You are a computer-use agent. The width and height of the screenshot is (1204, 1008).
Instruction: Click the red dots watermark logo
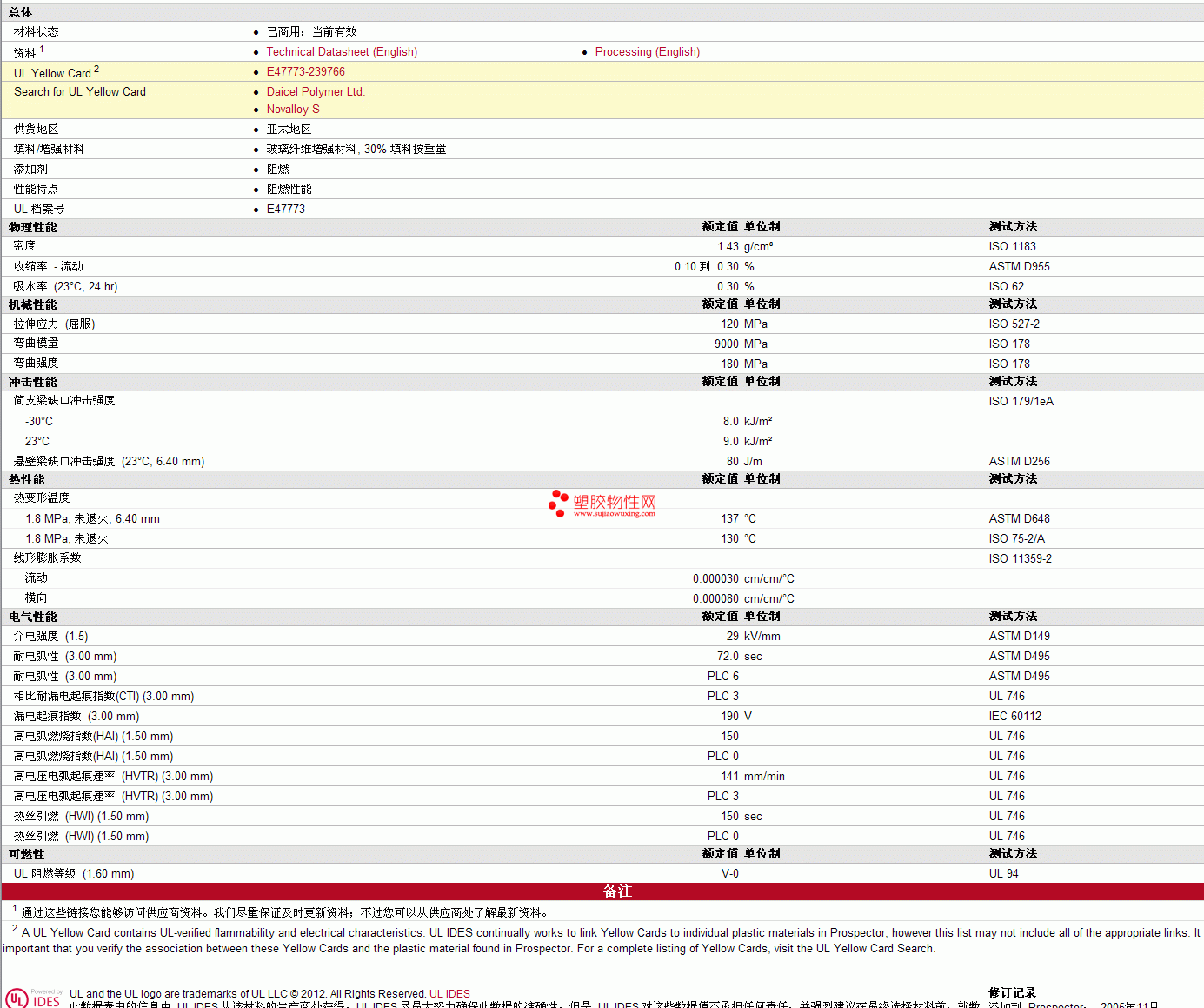(558, 502)
